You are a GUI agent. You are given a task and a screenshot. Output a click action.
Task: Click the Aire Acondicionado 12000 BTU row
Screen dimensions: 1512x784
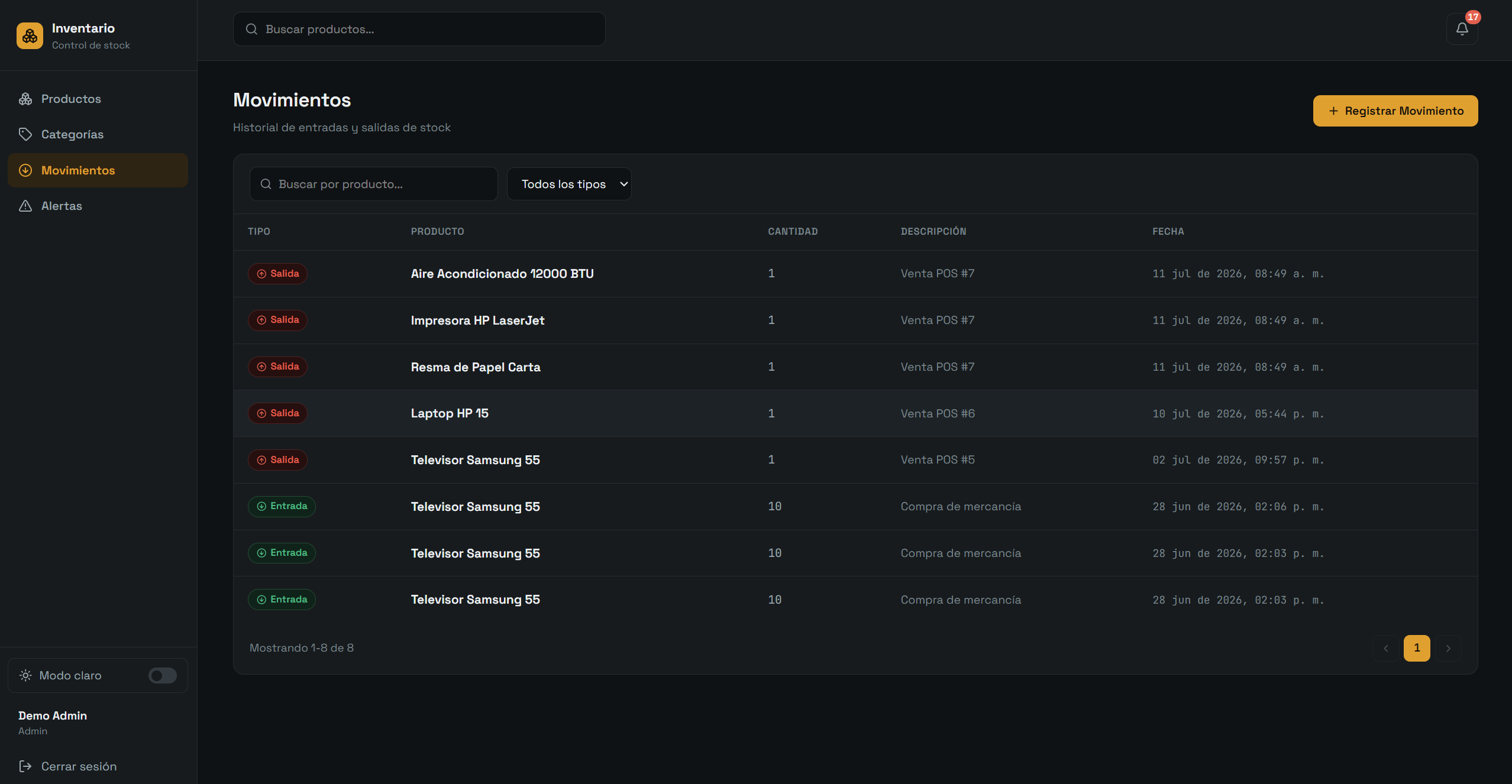[x=855, y=274]
